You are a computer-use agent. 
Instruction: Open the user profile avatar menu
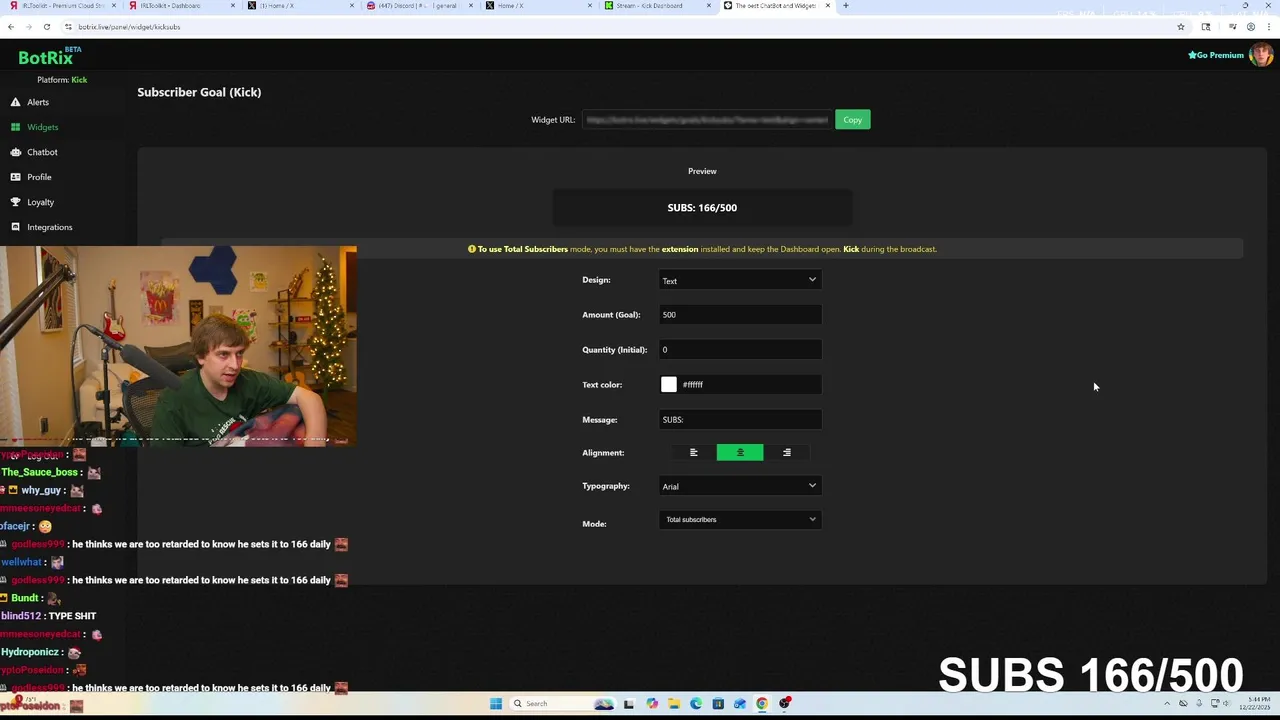click(x=1260, y=55)
